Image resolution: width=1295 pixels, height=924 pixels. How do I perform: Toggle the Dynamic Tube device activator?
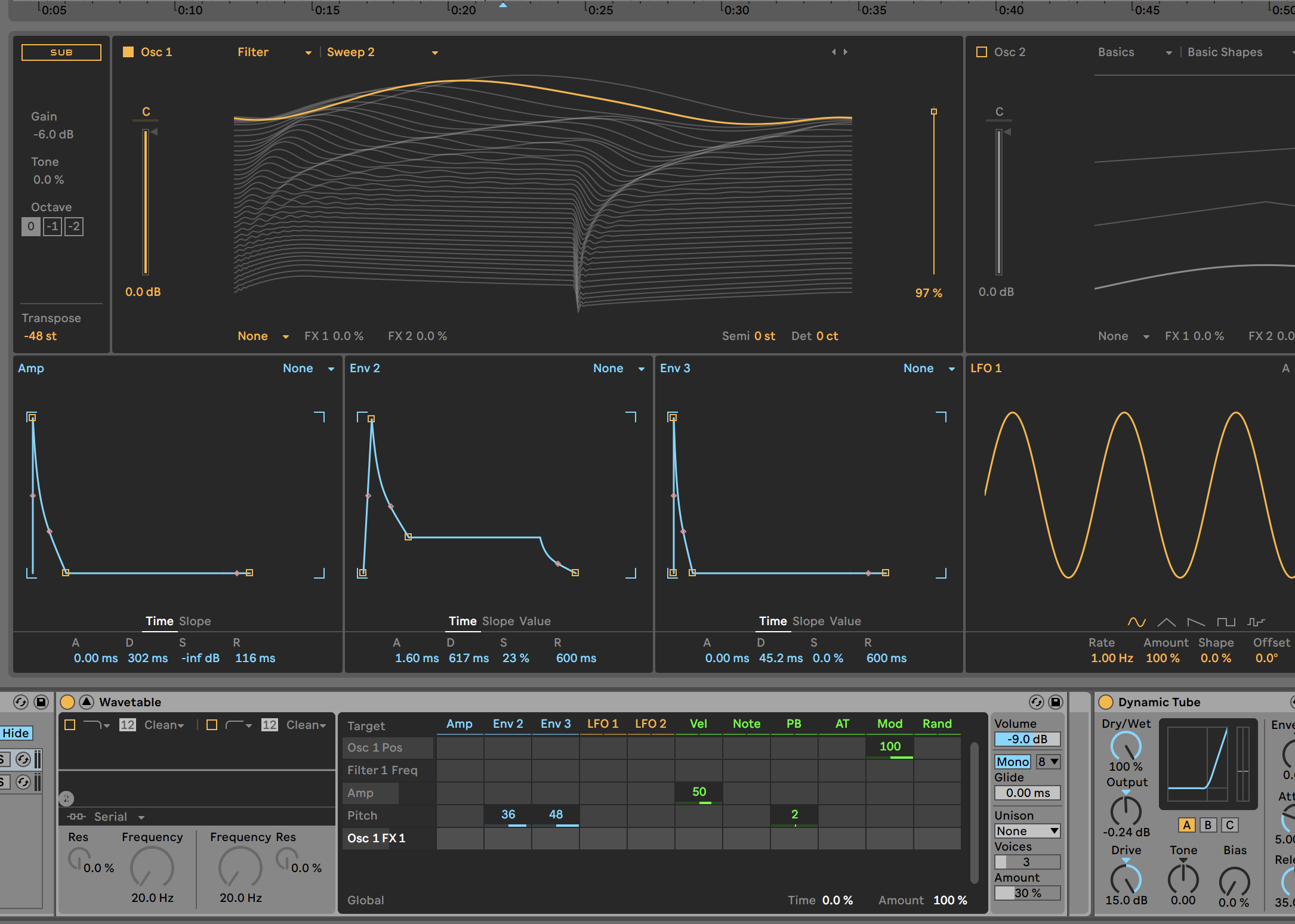[1106, 702]
